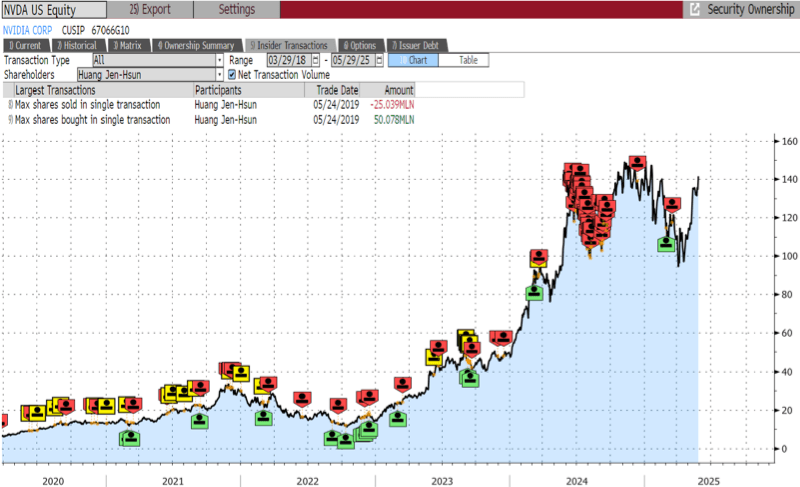
Task: Click the red insider marker near 57 in late 2023
Action: pyautogui.click(x=504, y=338)
